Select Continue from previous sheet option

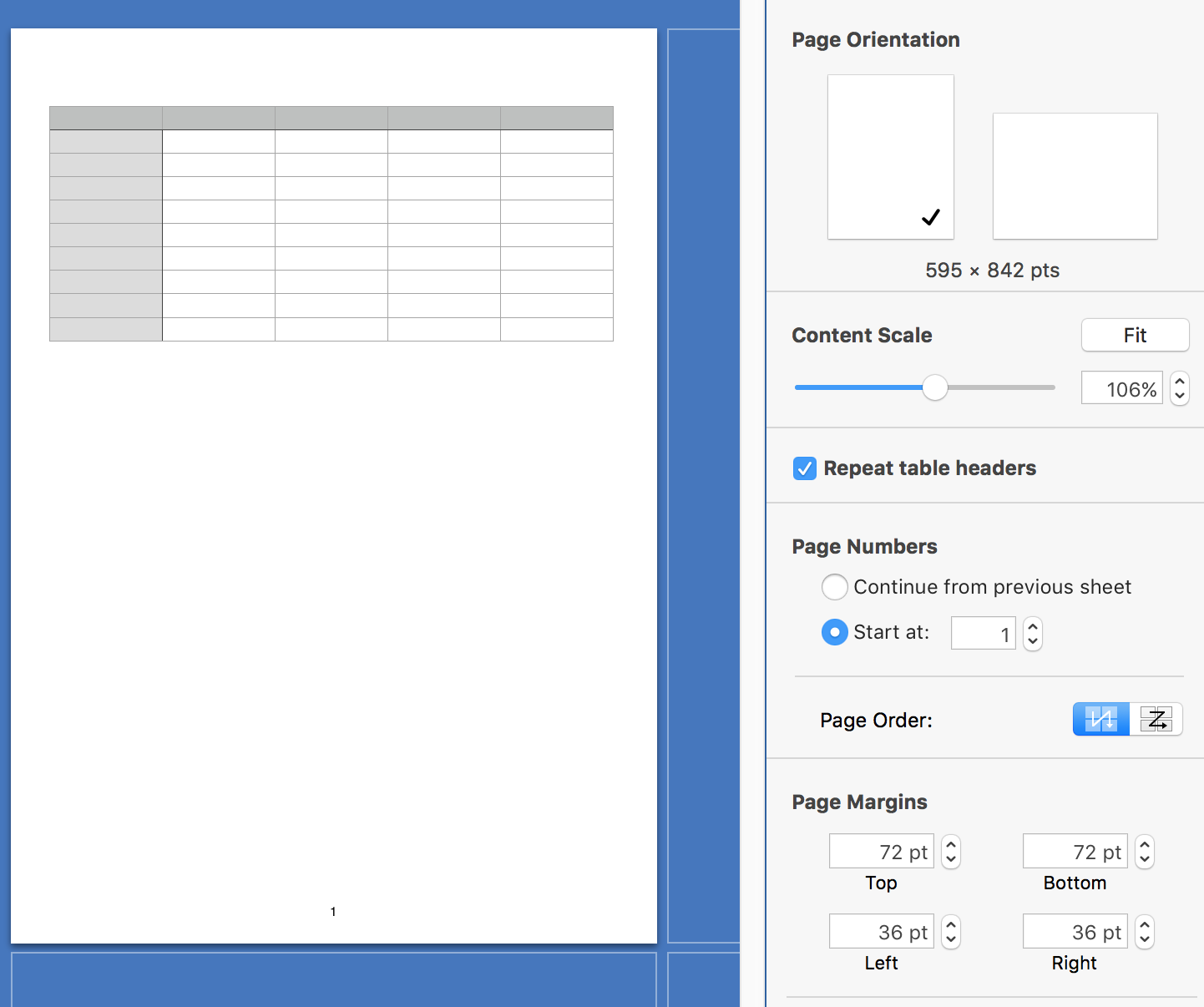coord(835,587)
